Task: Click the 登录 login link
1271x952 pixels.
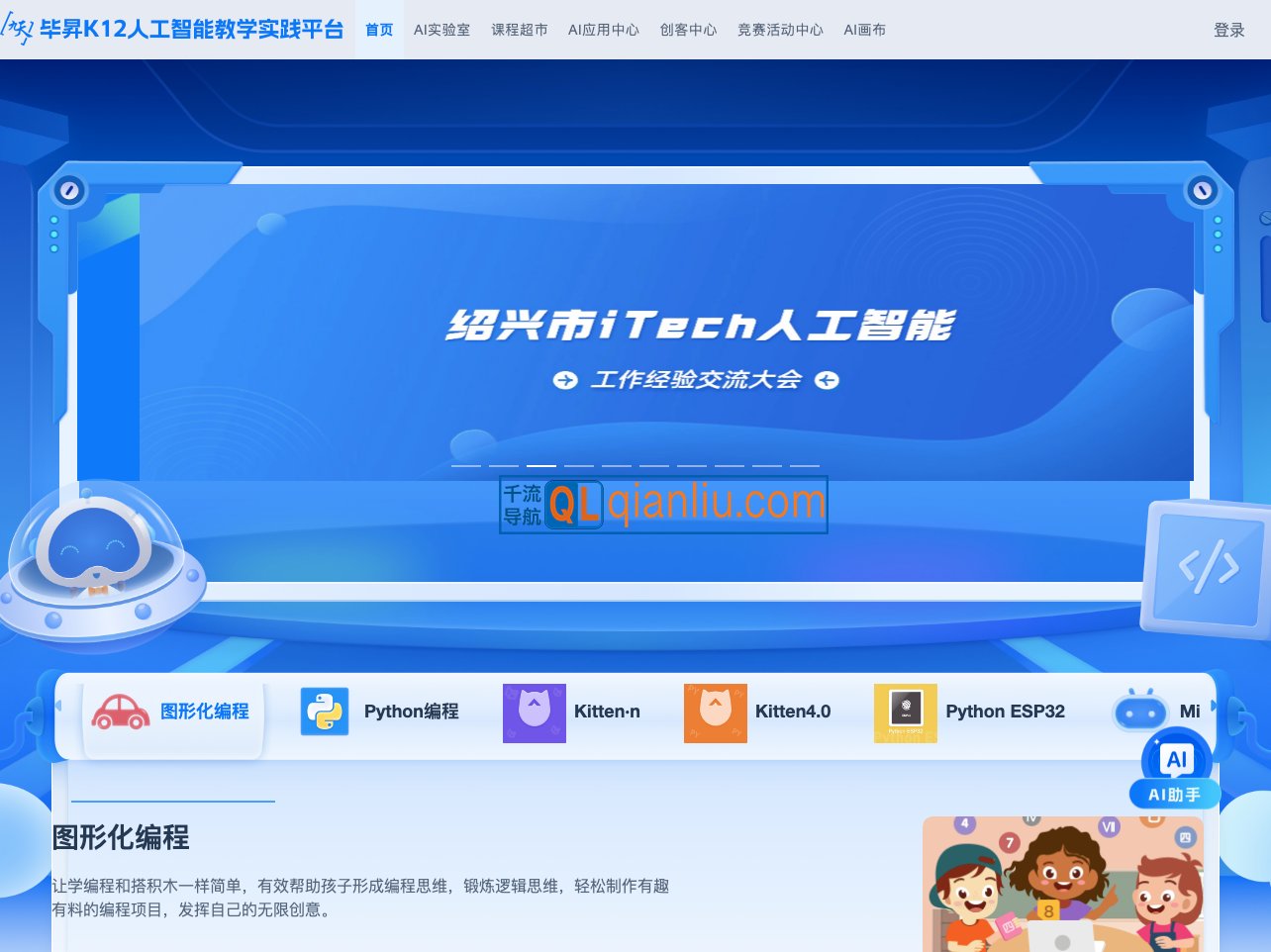Action: point(1229,30)
